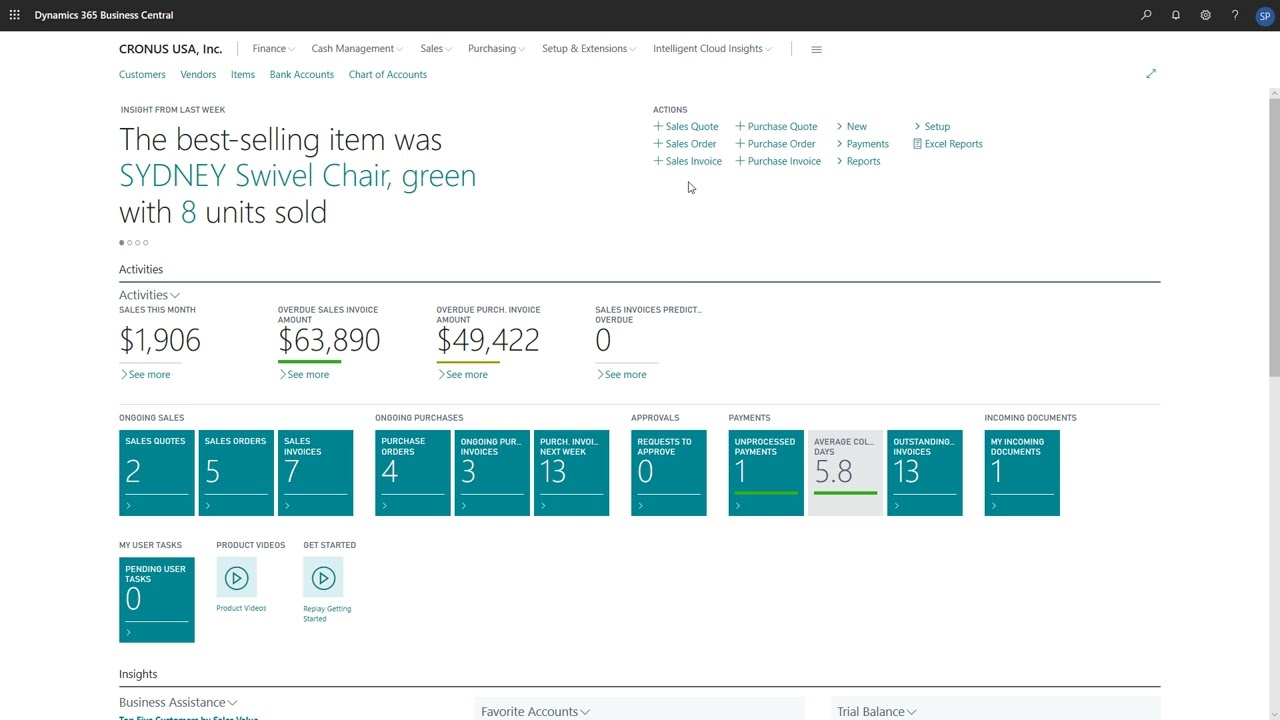Create a new Purchase Order
Screen dimensions: 1280x720
775,144
